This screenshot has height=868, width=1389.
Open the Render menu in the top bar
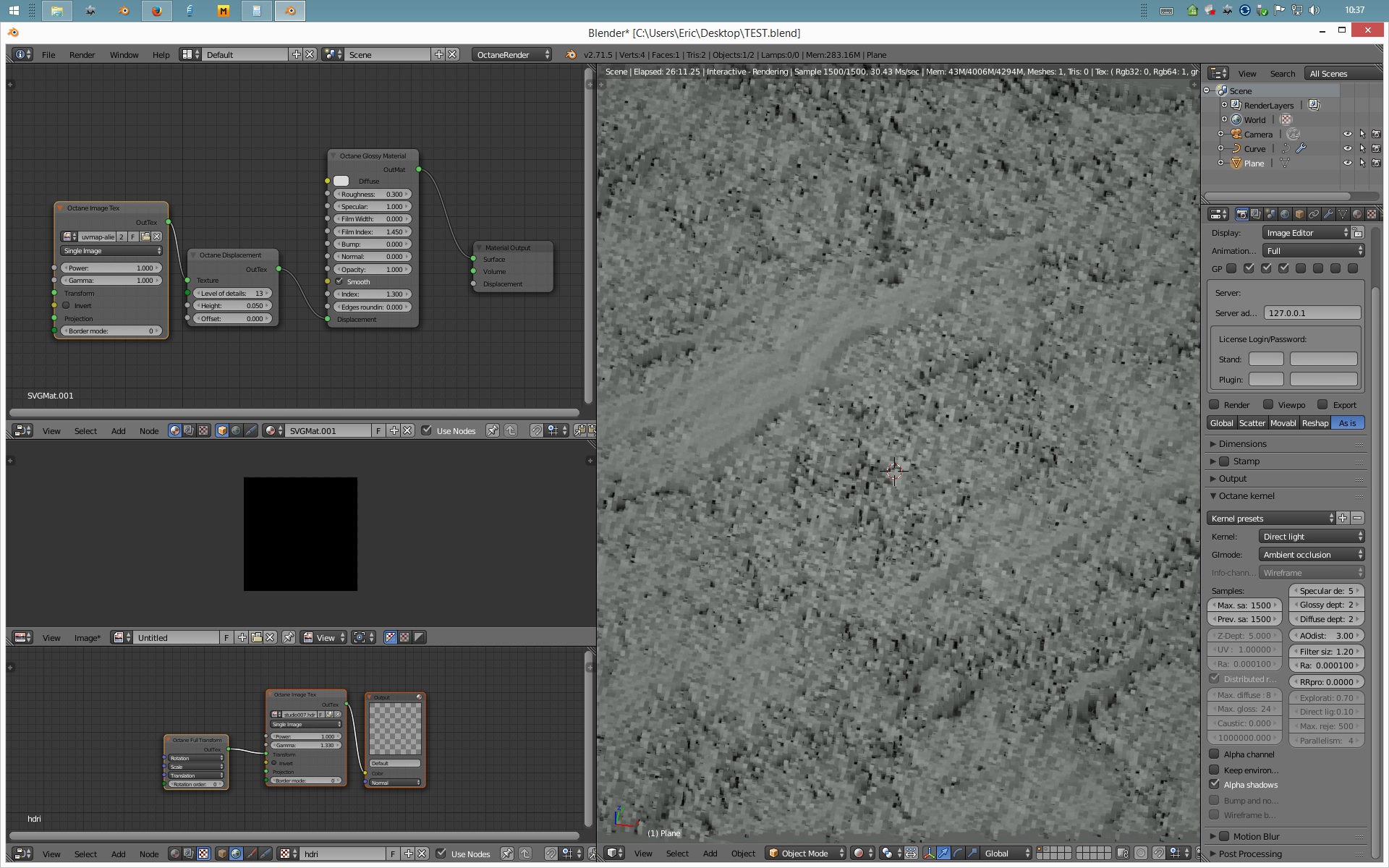click(82, 55)
